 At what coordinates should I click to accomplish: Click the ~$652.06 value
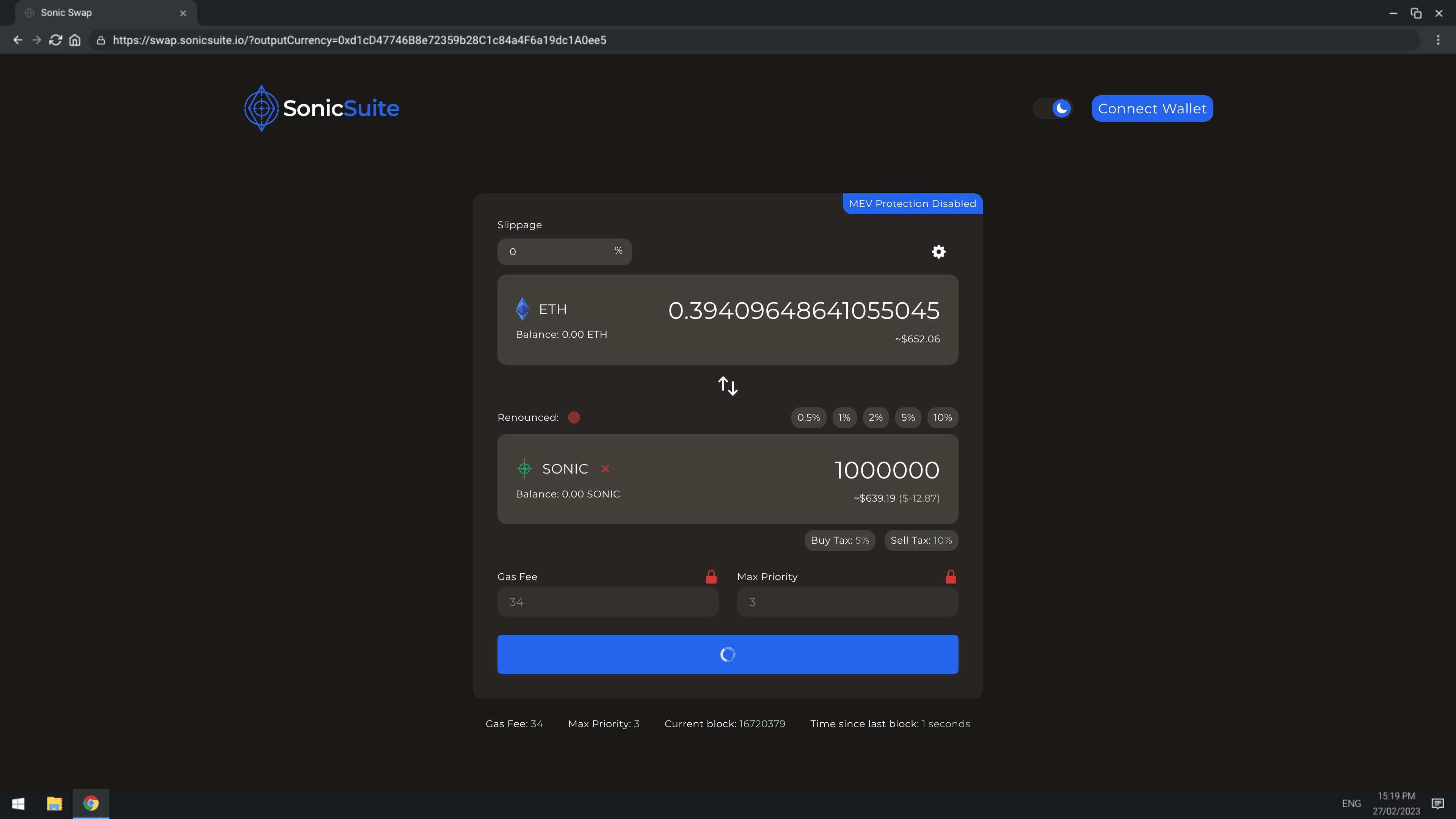click(917, 339)
